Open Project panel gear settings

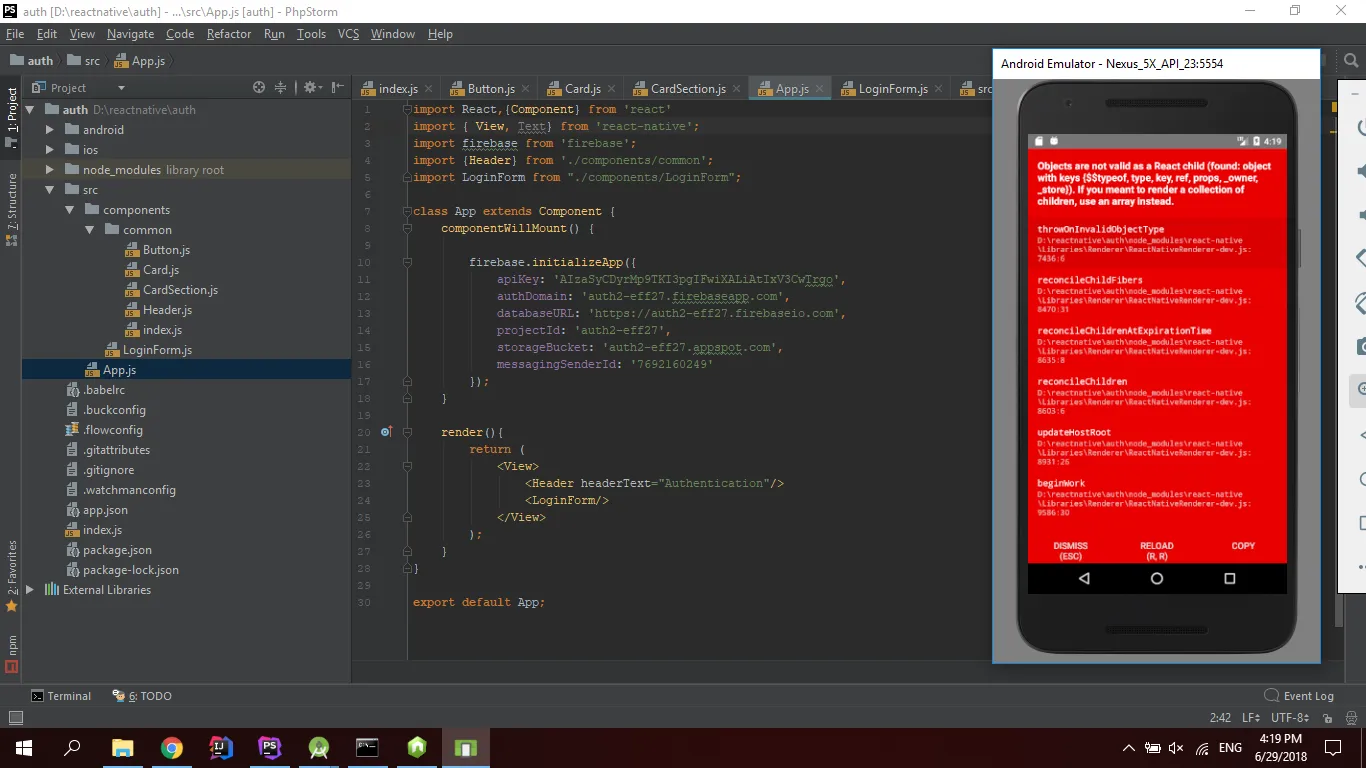[310, 88]
